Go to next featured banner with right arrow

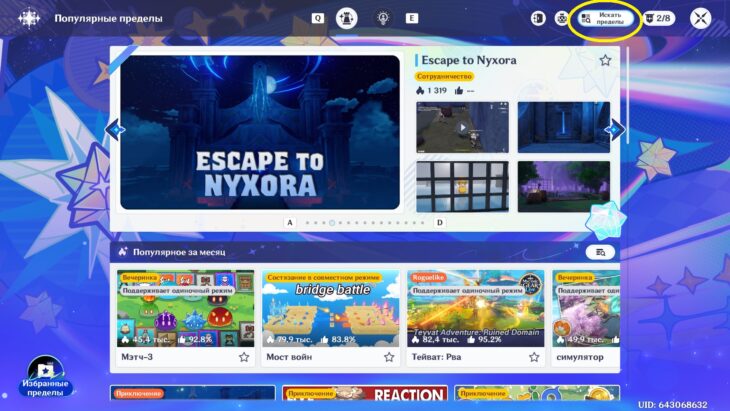(x=615, y=129)
